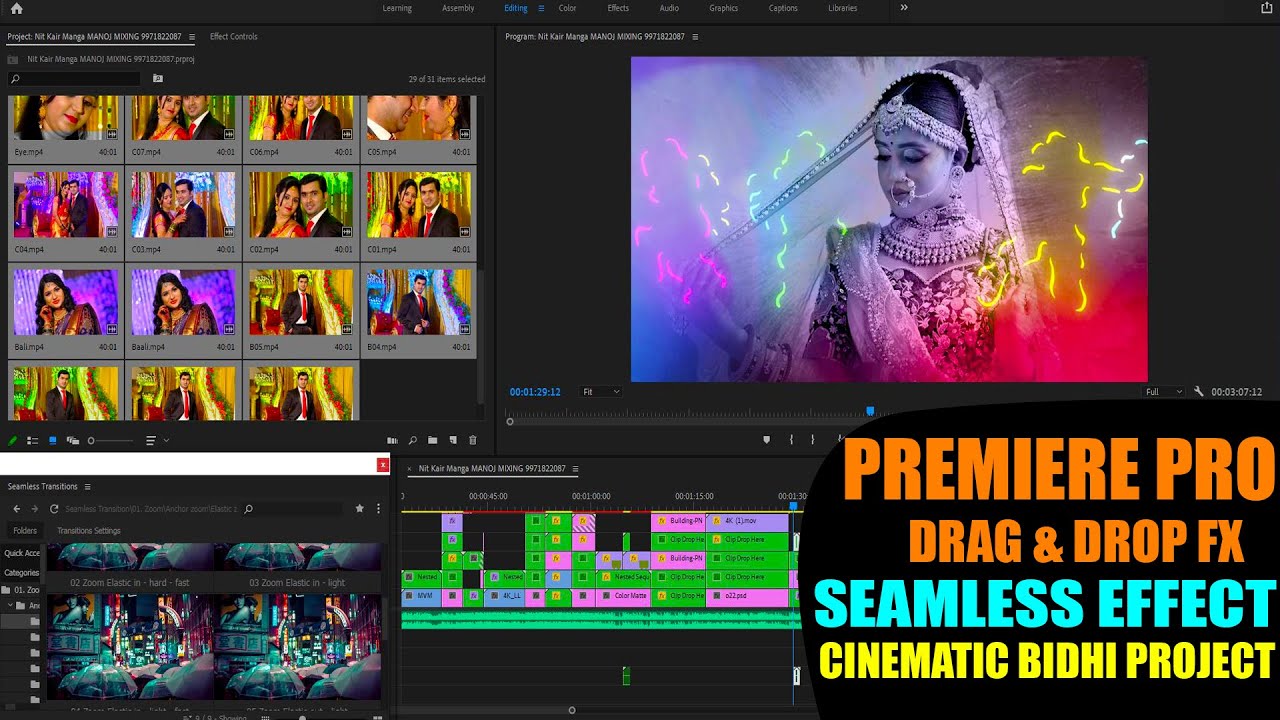Switch to the Captions workspace
1280x720 pixels.
pyautogui.click(x=783, y=8)
